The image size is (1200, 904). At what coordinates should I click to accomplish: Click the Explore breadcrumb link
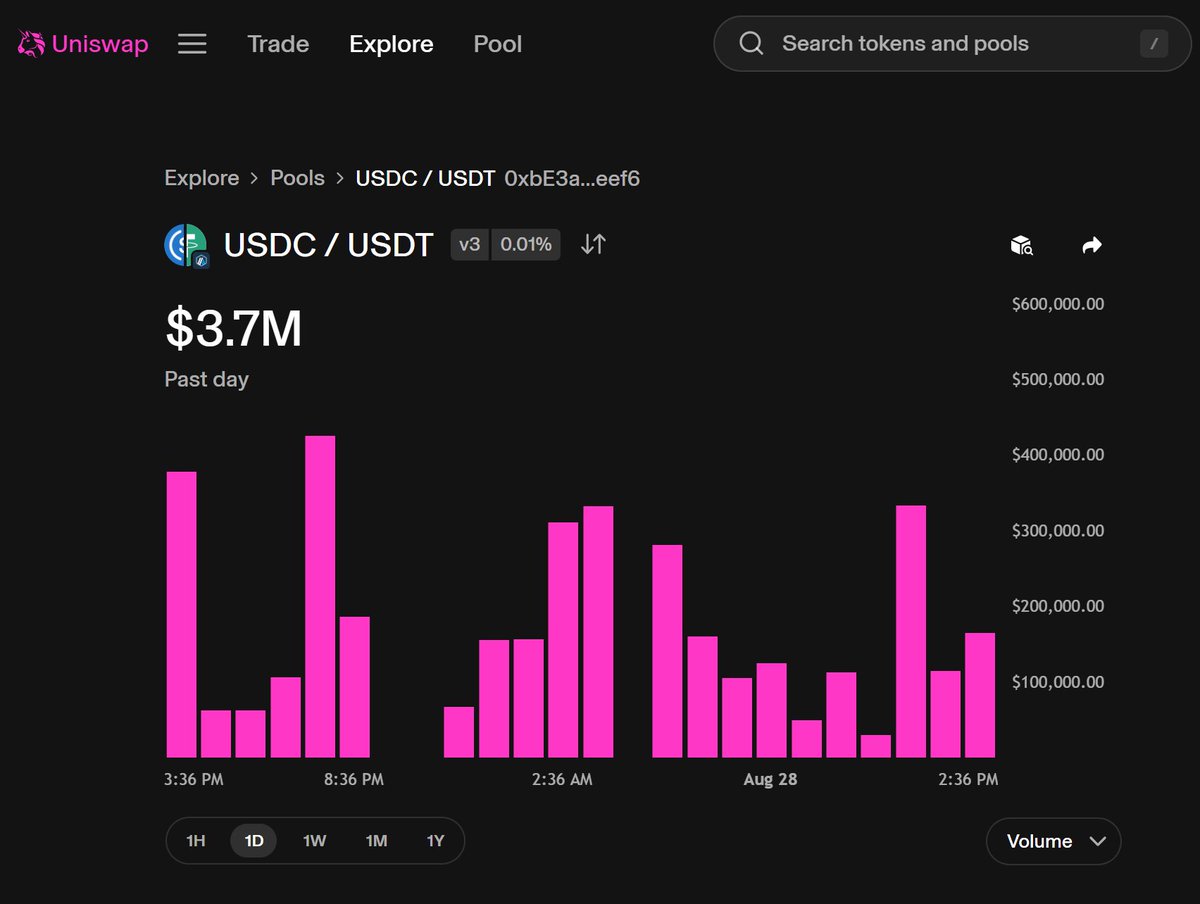[x=202, y=178]
